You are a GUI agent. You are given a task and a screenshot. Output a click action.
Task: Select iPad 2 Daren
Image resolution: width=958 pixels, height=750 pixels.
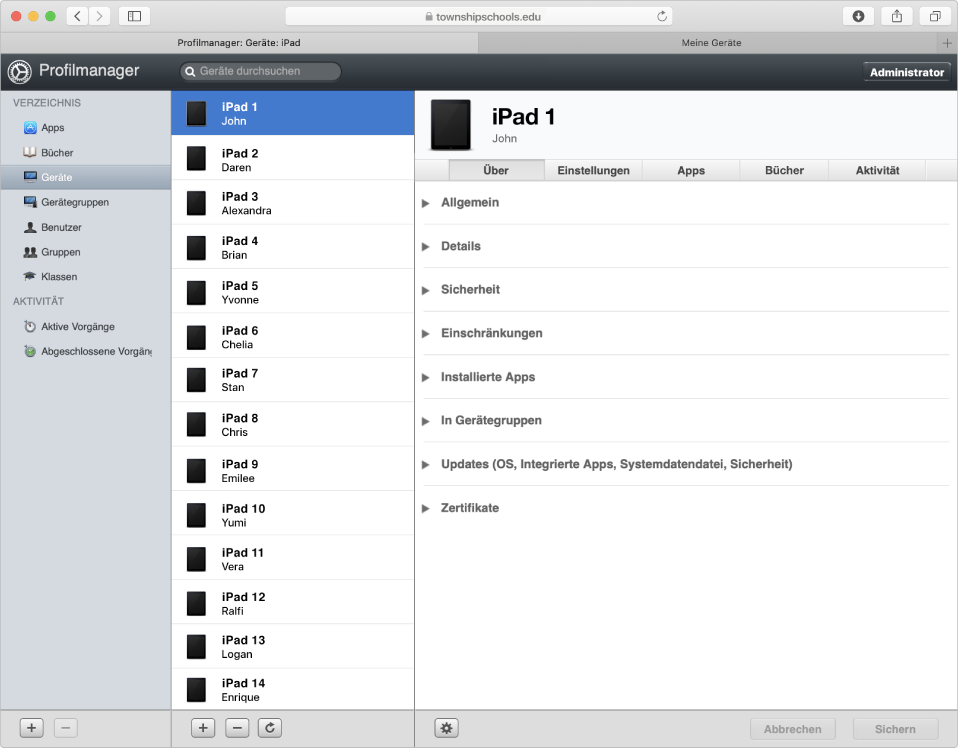pos(293,158)
